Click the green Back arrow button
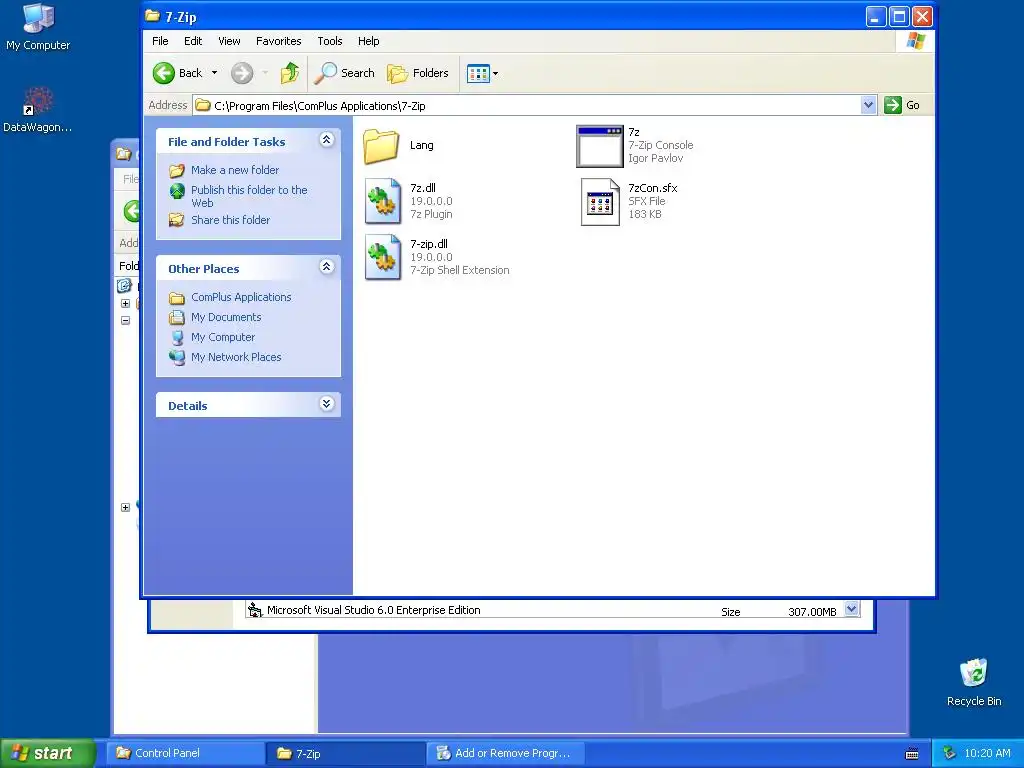 coord(164,73)
